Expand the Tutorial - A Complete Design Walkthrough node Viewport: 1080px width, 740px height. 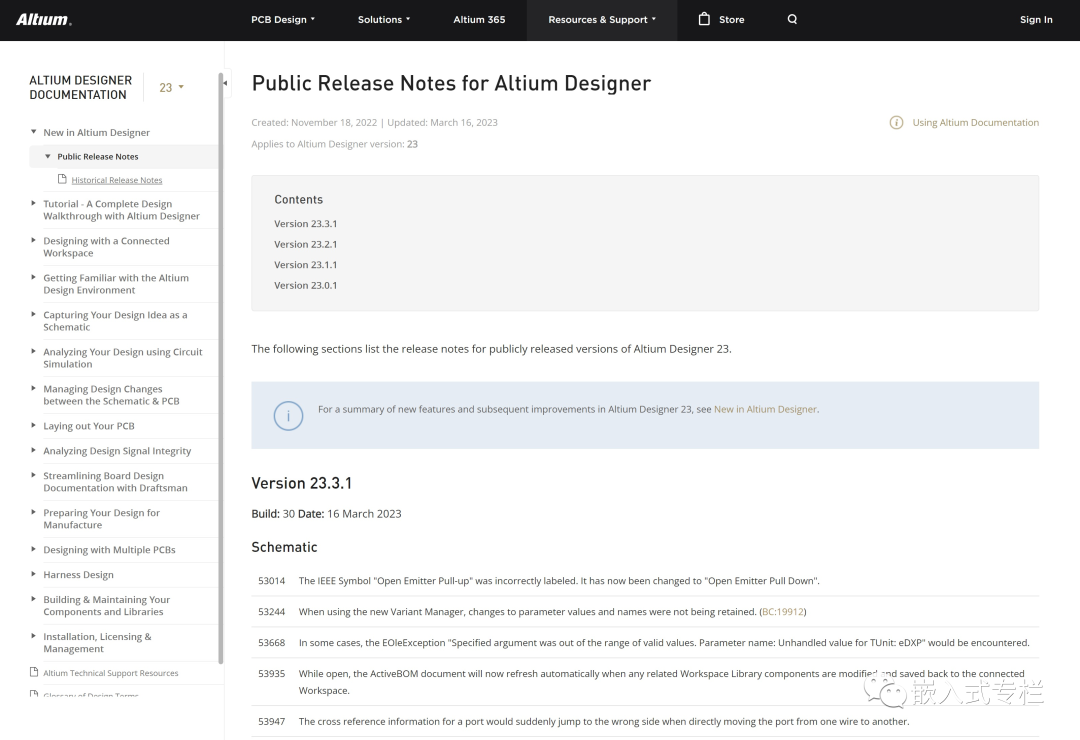pos(33,203)
